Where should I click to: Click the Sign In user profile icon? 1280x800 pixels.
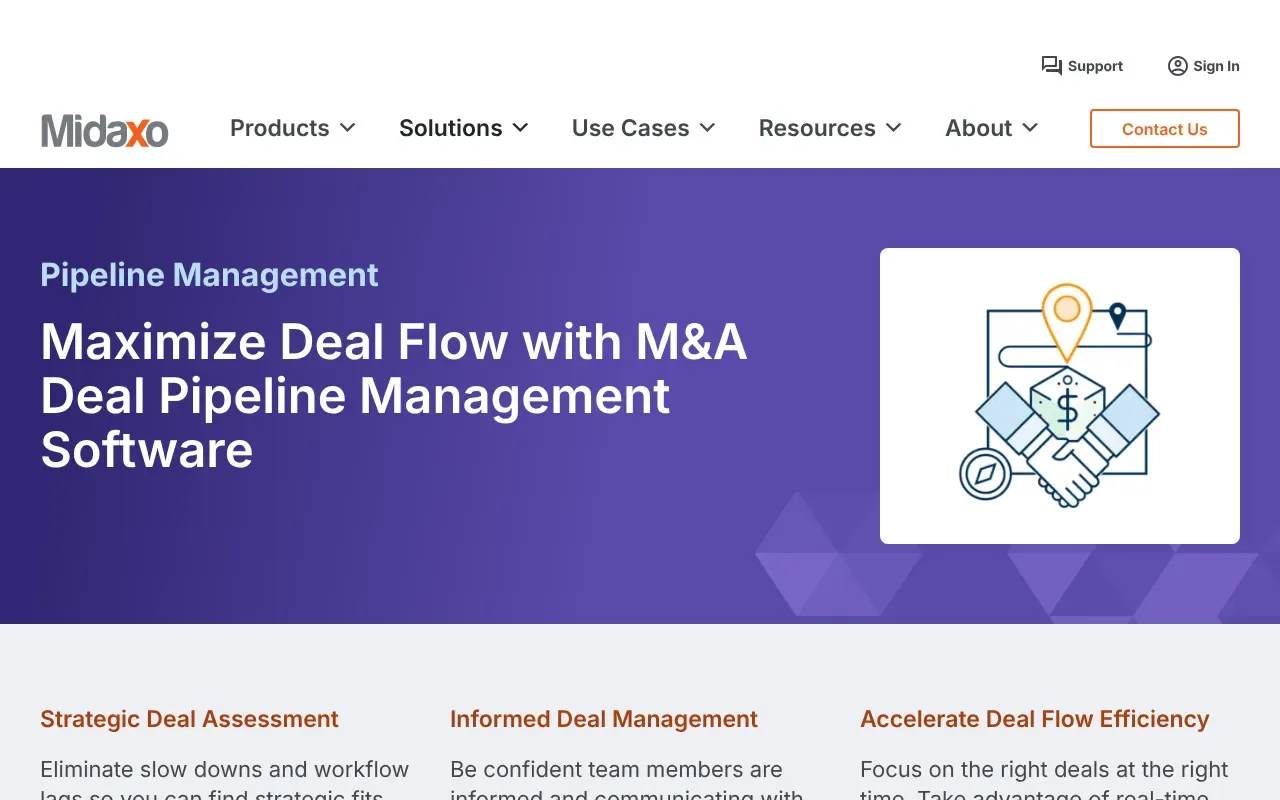pos(1177,66)
